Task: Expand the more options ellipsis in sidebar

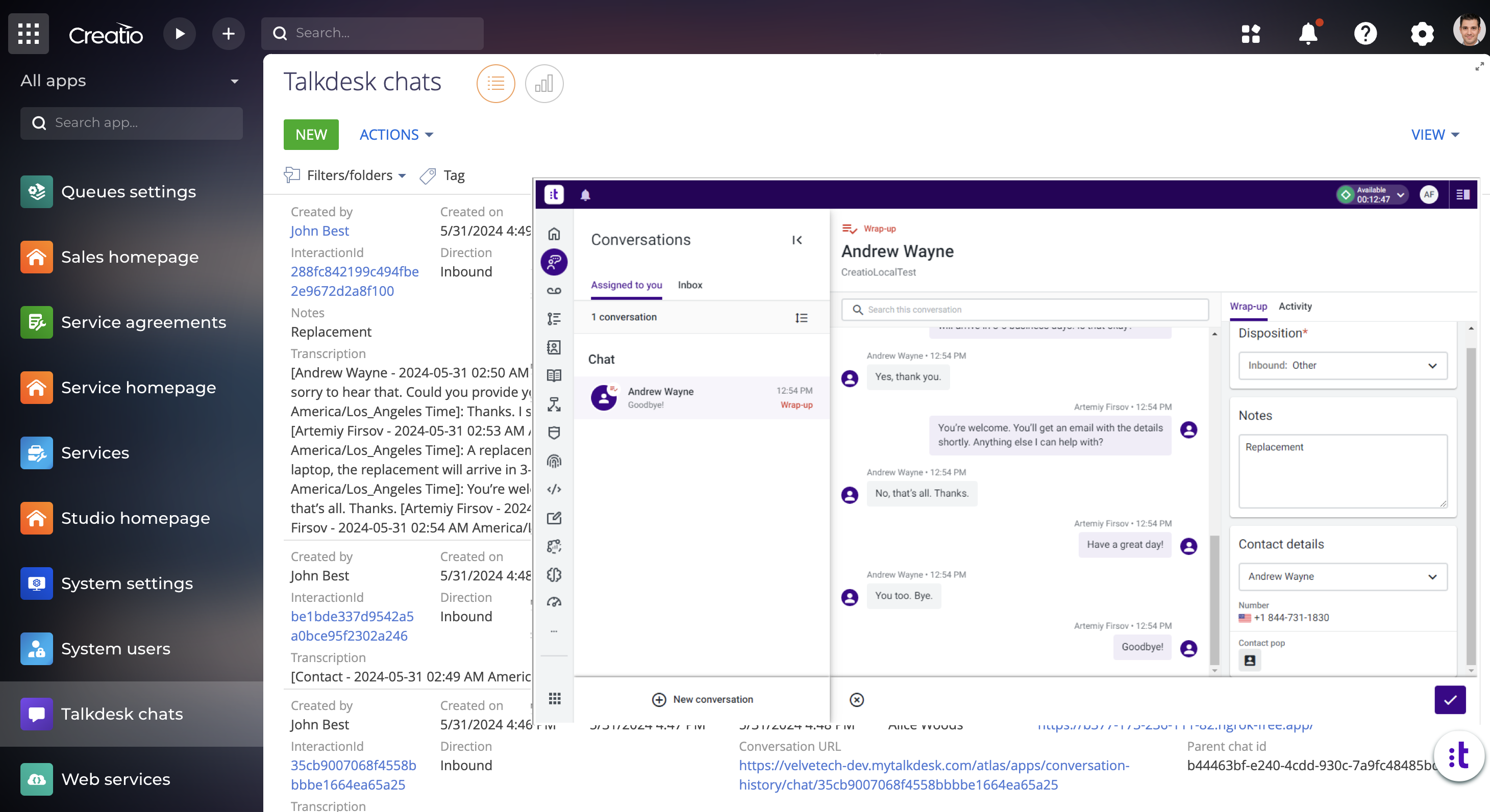Action: 554,631
